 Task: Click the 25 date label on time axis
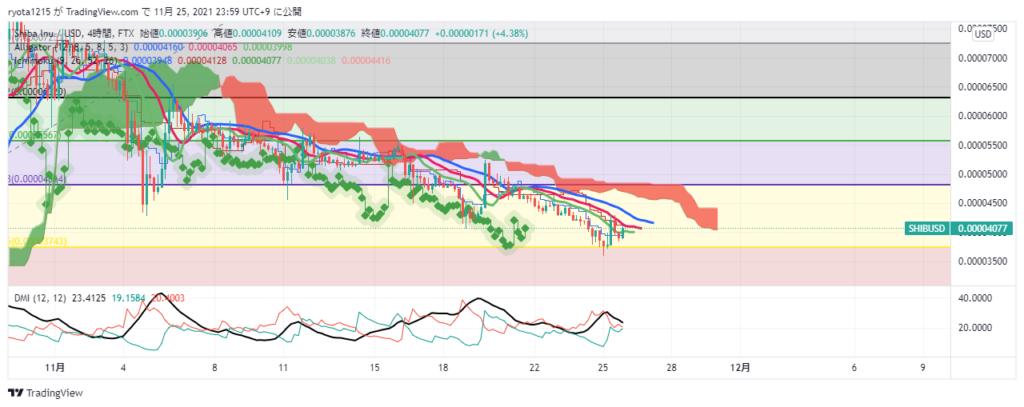click(x=603, y=368)
